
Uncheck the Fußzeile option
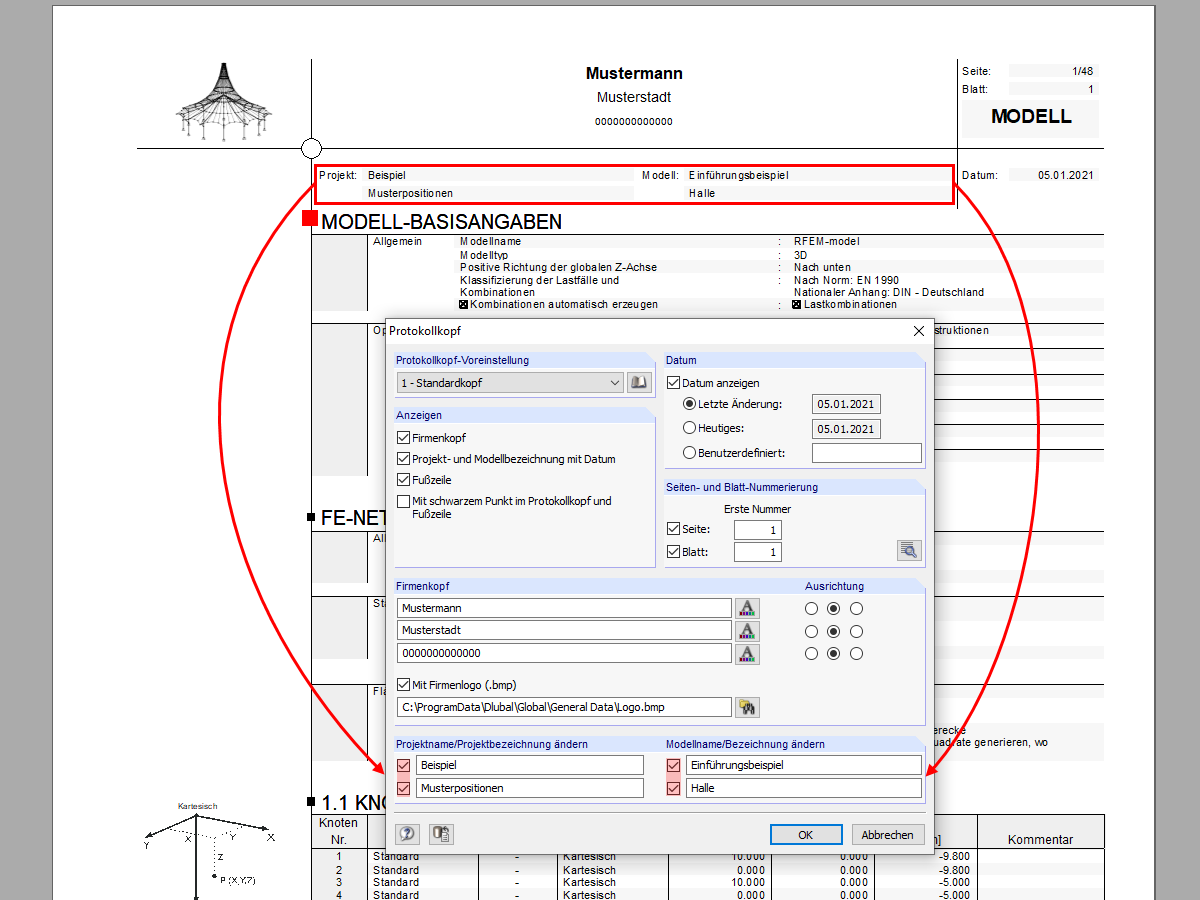pos(404,480)
